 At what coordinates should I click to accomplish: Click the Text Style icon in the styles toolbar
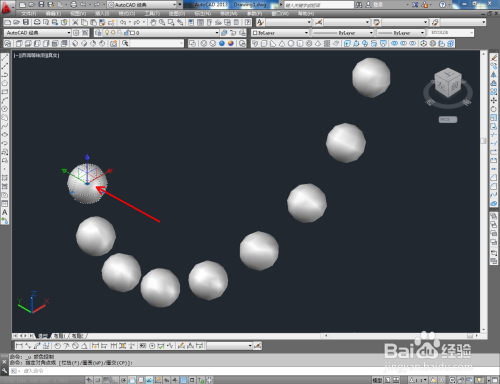pyautogui.click(x=260, y=22)
